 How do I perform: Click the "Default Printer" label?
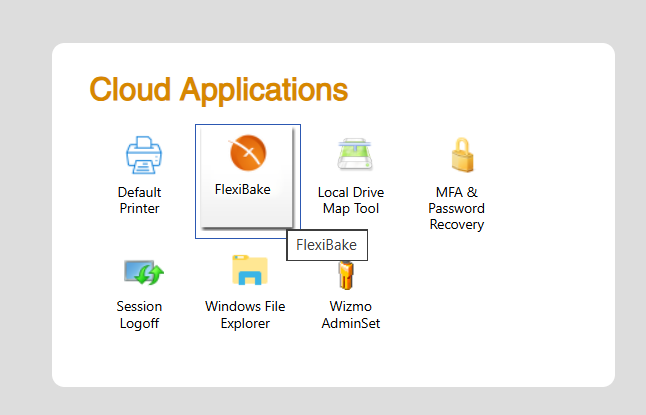pos(139,200)
